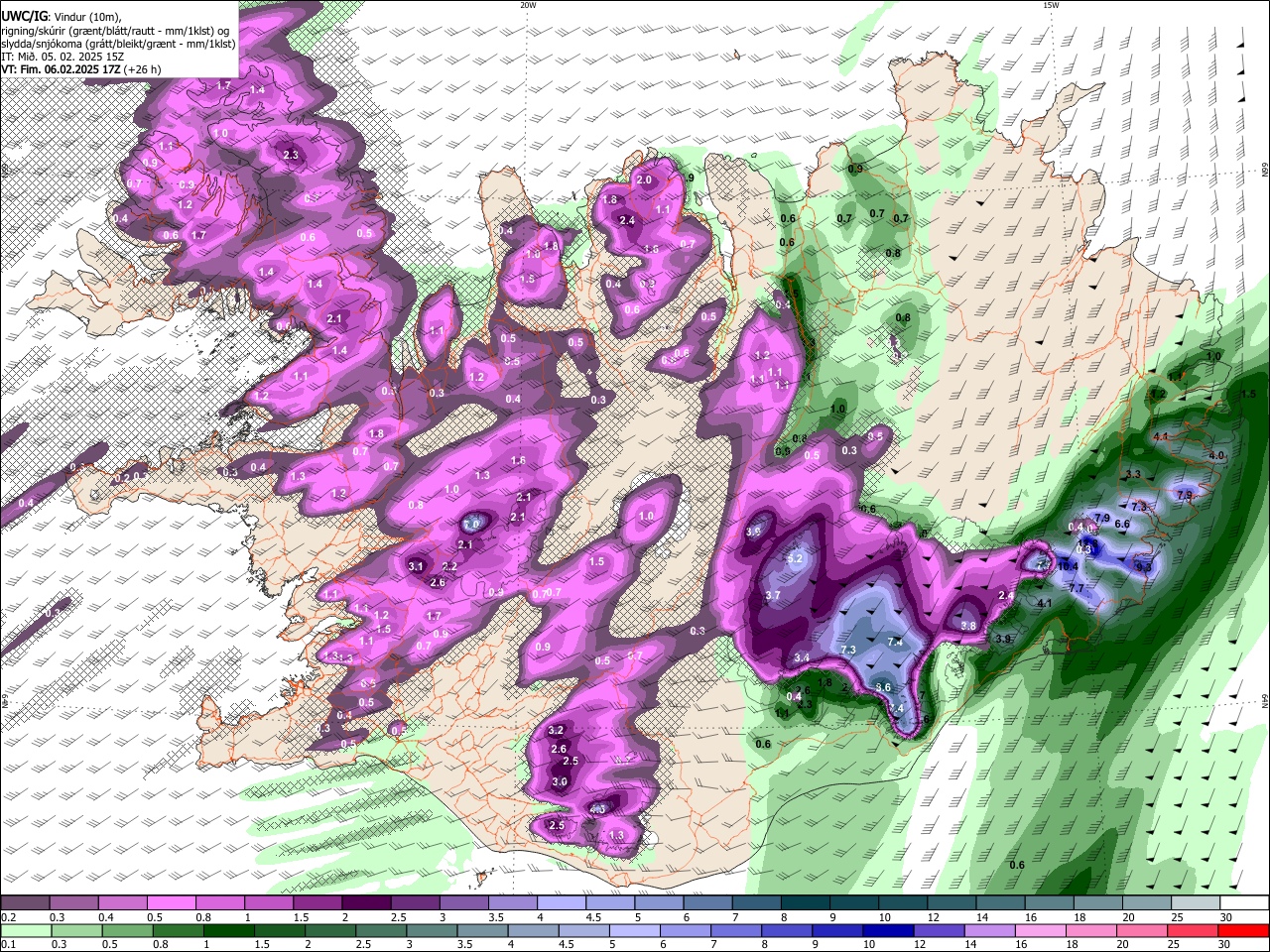Click the '8.6' snowfall value on the map
1270x952 pixels.
(883, 687)
